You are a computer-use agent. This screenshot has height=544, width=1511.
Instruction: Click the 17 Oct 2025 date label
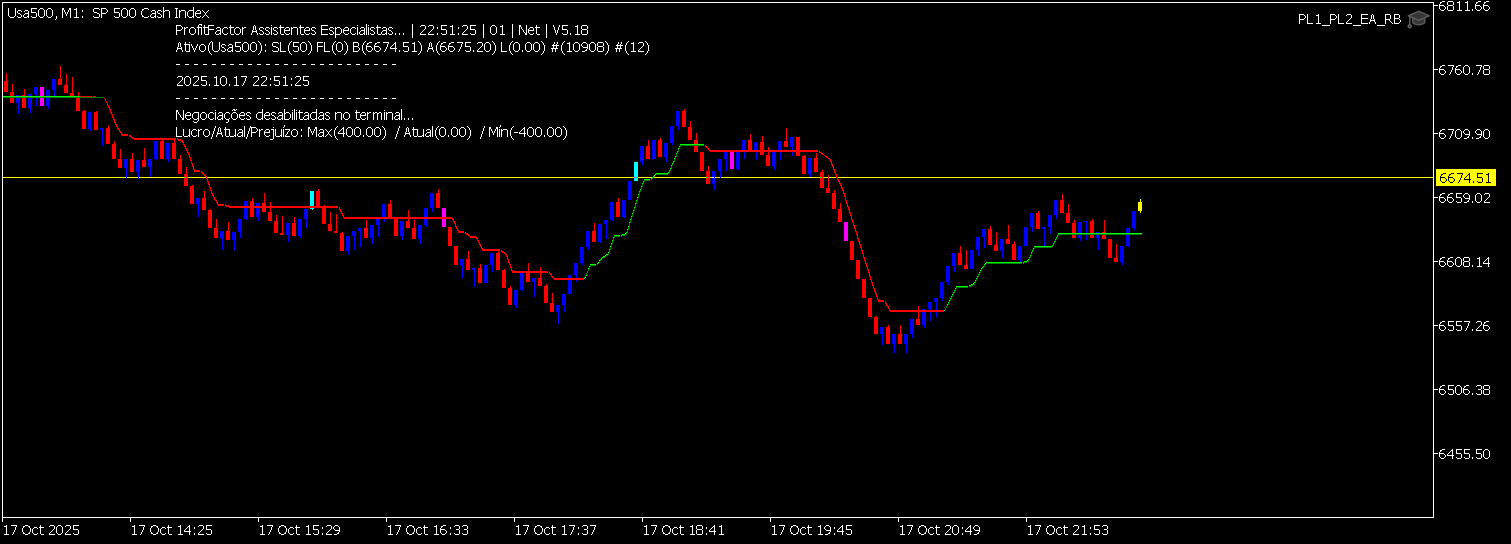[x=41, y=529]
